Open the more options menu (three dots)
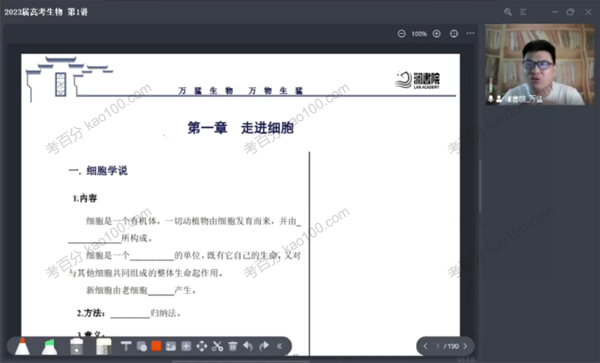The height and width of the screenshot is (363, 600). 470,33
